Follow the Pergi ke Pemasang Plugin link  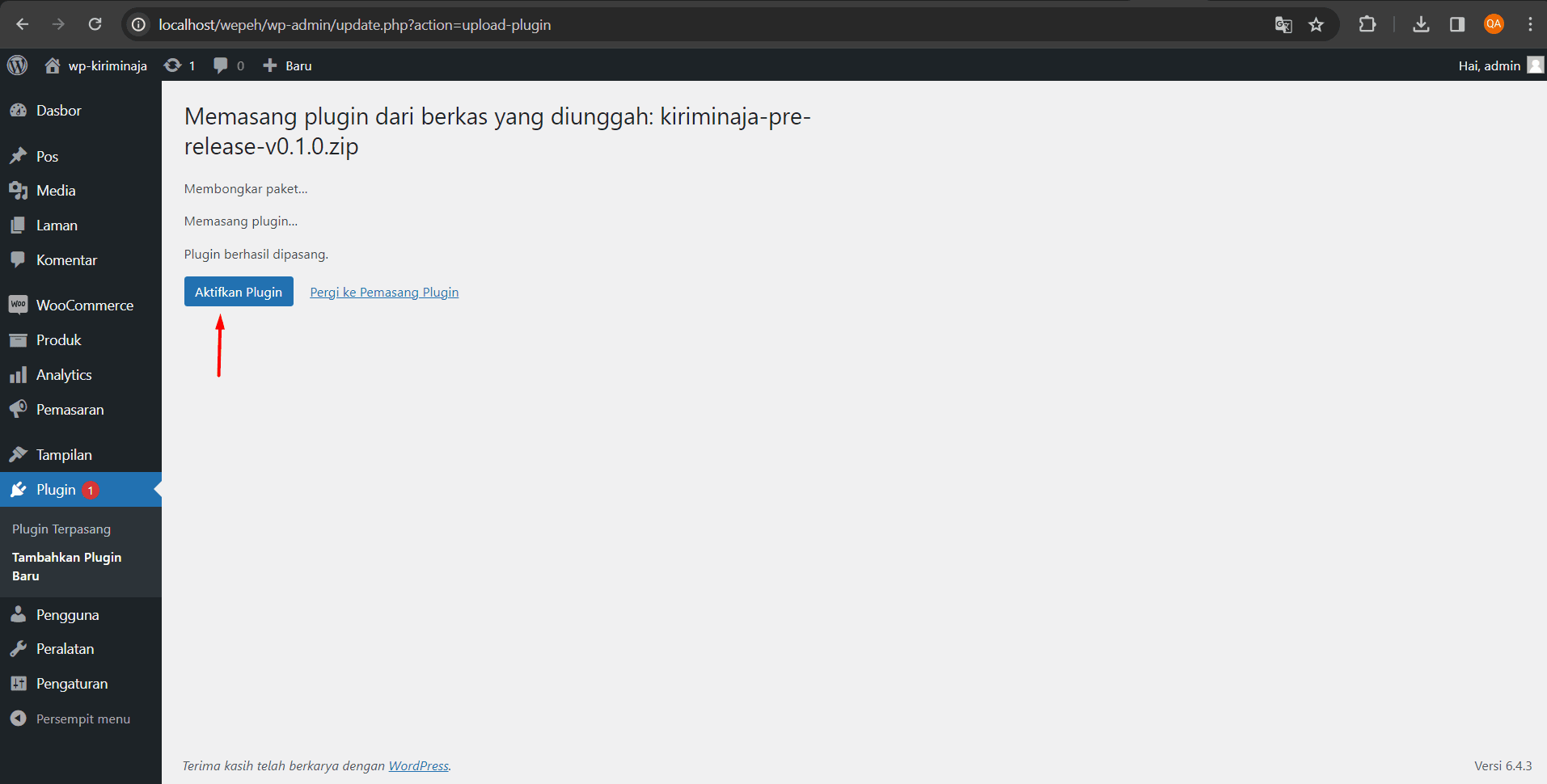pyautogui.click(x=383, y=292)
